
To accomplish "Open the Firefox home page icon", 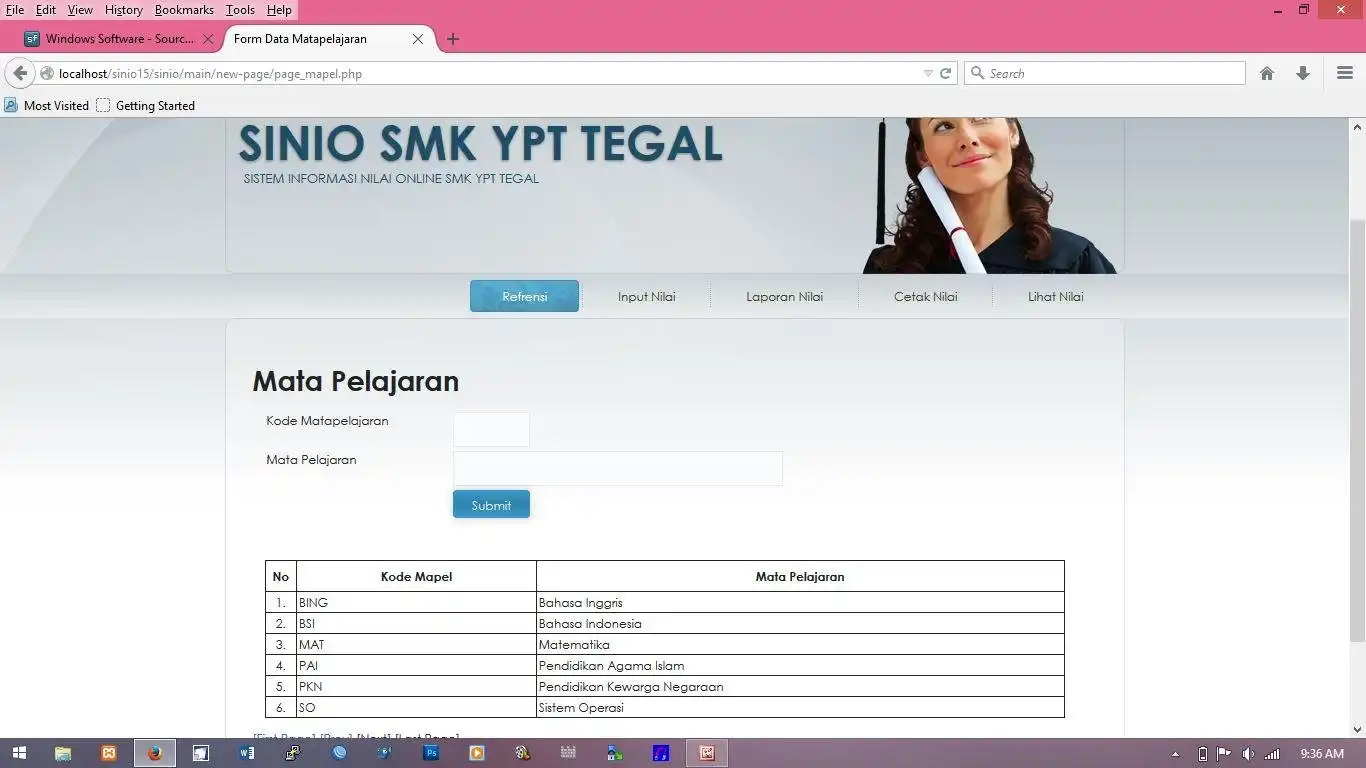I will [1267, 73].
